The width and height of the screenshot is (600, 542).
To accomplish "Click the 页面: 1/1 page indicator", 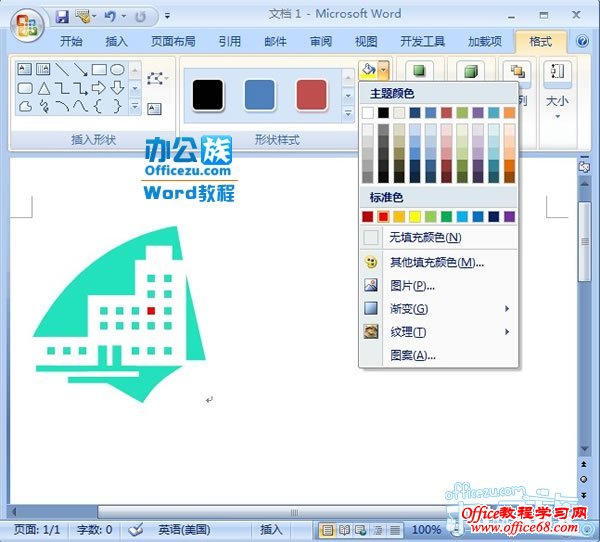I will pyautogui.click(x=37, y=530).
